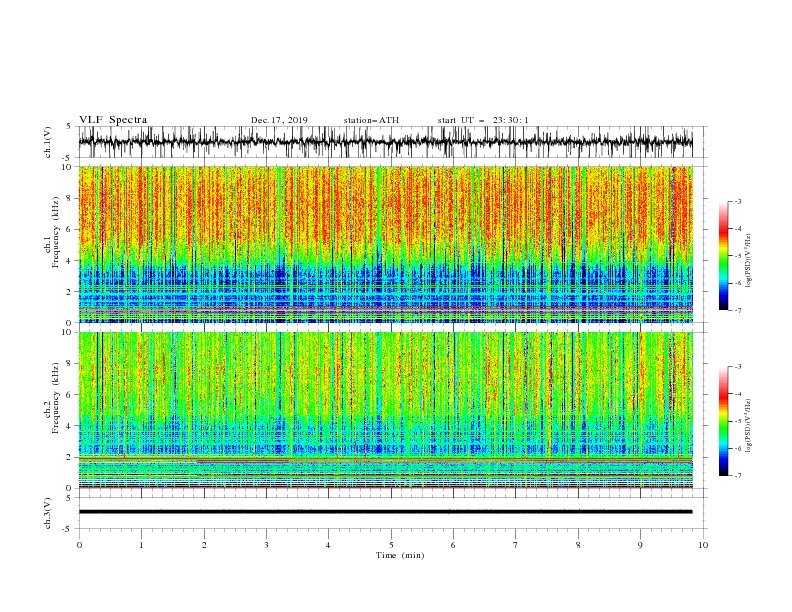Viewport: 792px width, 612px height.
Task: Click the time axis tick label "6"
Action: tap(454, 545)
